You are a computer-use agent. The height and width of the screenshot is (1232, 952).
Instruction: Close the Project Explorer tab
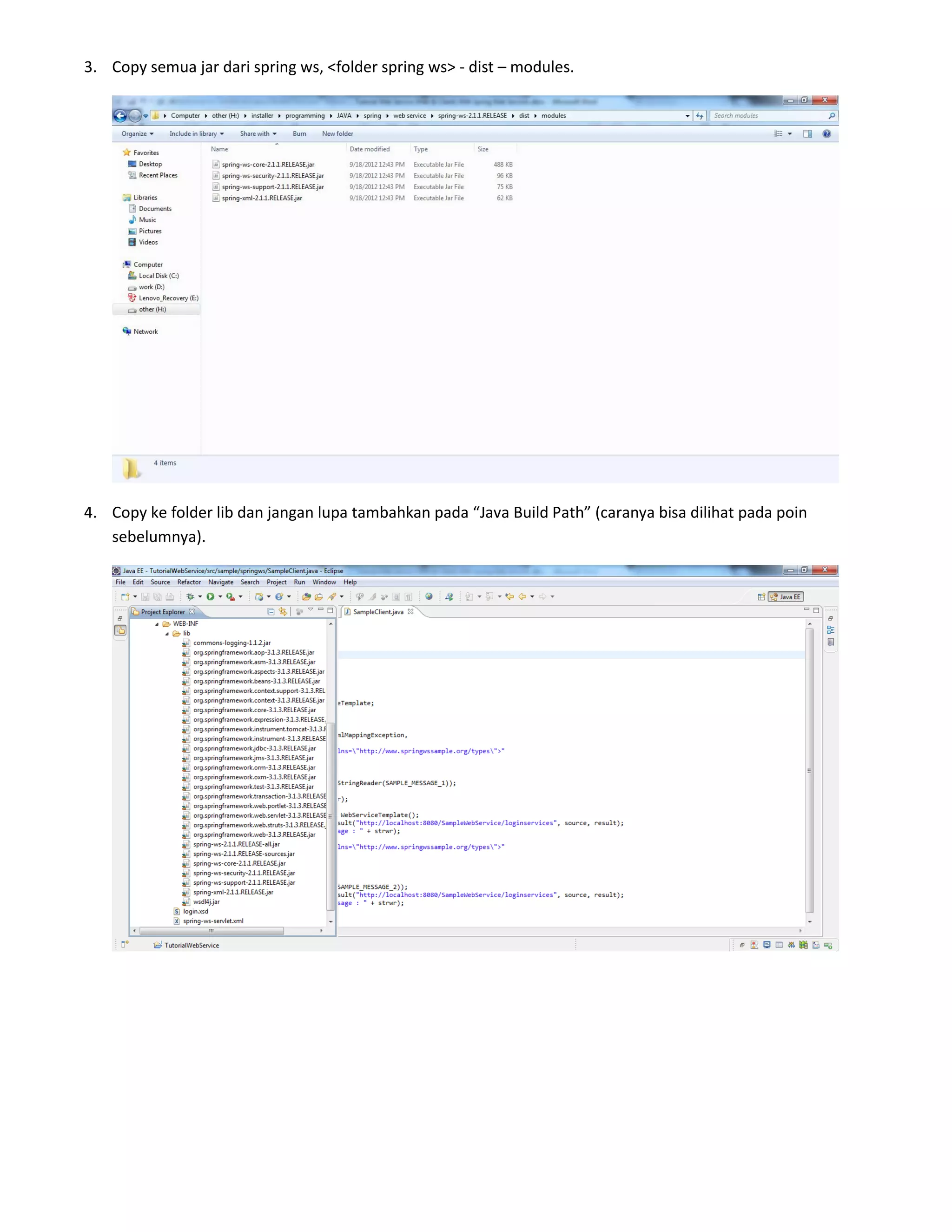(192, 611)
